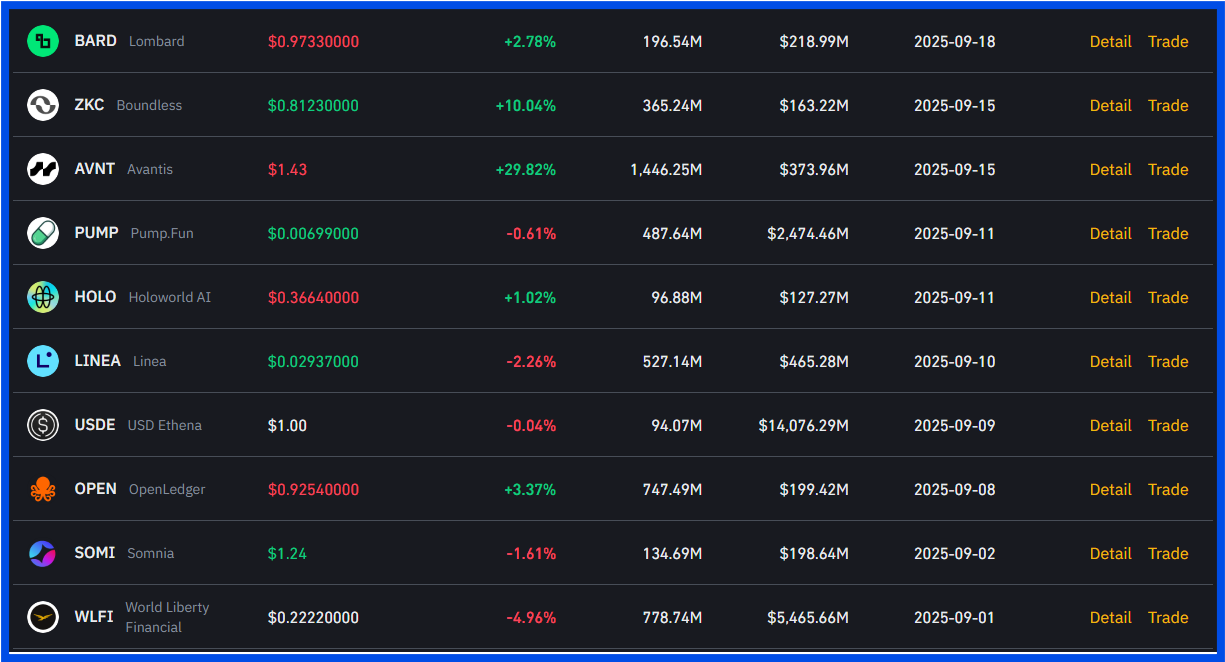Select the WLFI ticker text
This screenshot has height=662, width=1225.
coord(94,617)
